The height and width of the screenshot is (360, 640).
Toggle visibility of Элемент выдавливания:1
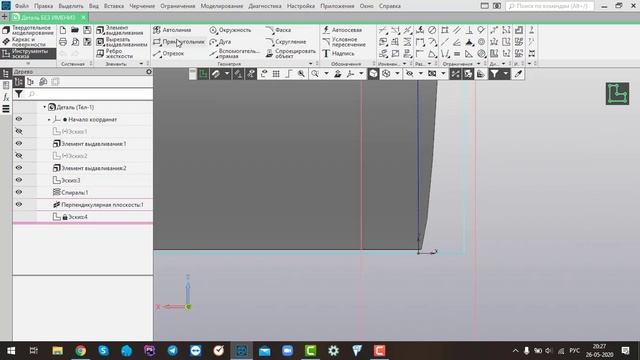(x=19, y=143)
